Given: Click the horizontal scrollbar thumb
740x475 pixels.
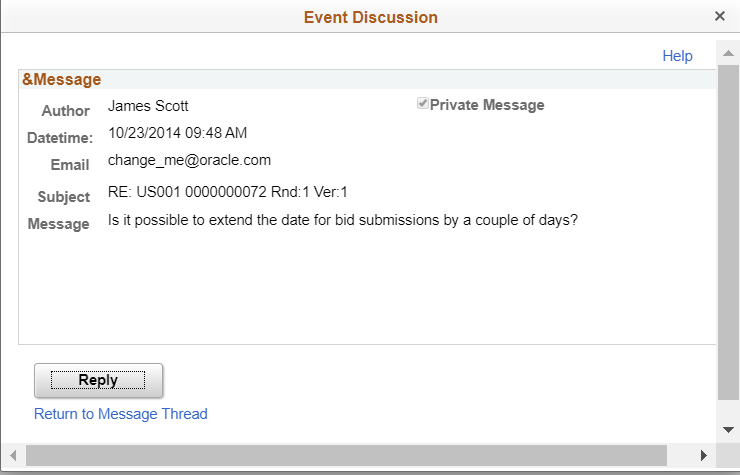Looking at the screenshot, I should [x=346, y=455].
